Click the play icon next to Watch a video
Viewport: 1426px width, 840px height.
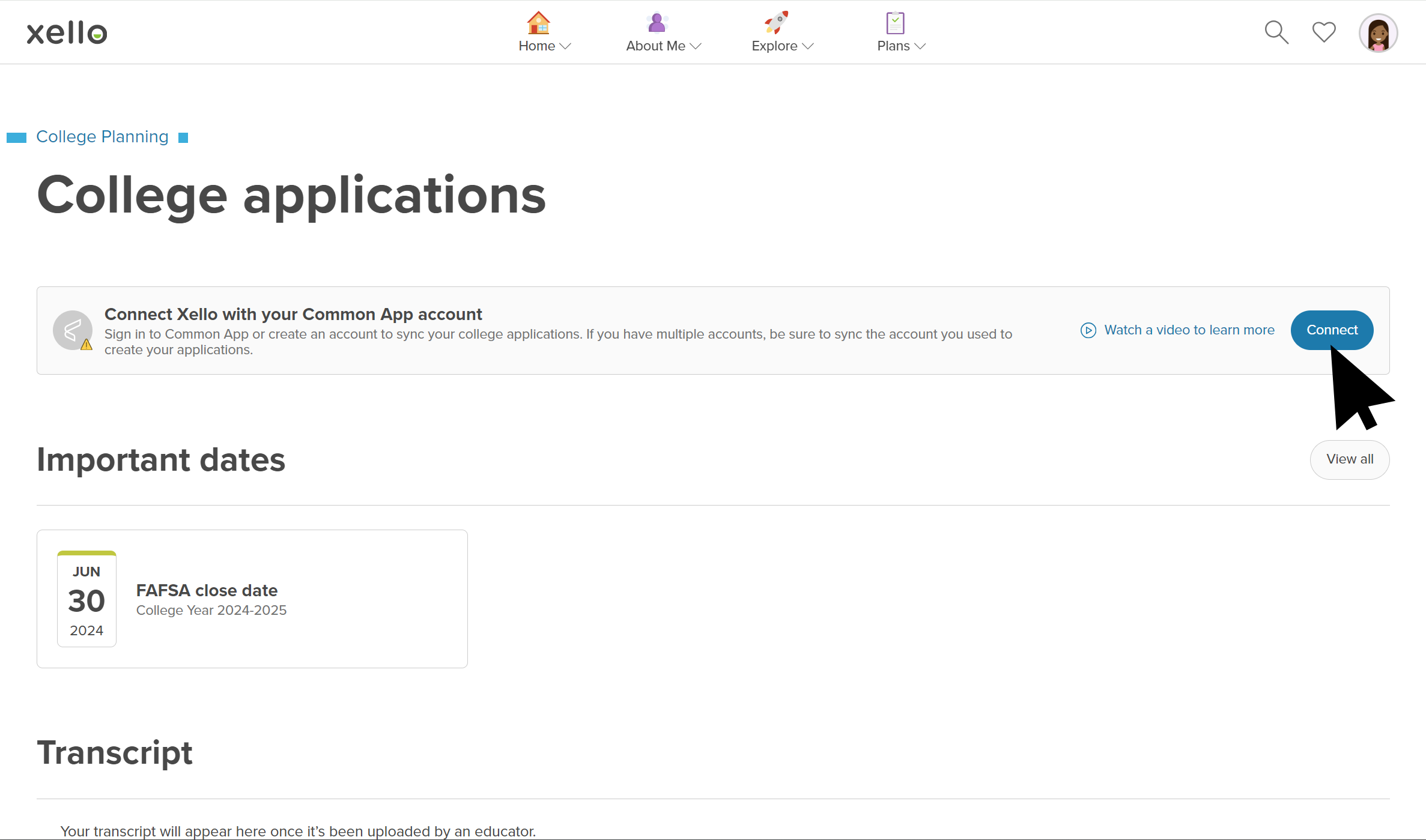[x=1088, y=330]
